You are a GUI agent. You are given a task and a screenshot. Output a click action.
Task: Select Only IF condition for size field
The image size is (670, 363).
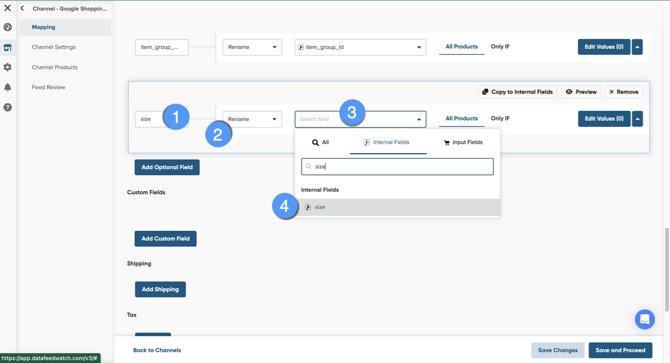click(500, 118)
